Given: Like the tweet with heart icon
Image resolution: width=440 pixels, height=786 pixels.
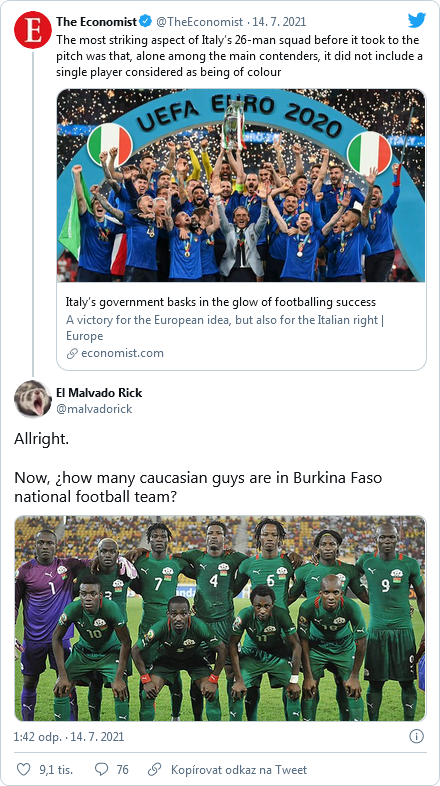Looking at the screenshot, I should [x=24, y=769].
